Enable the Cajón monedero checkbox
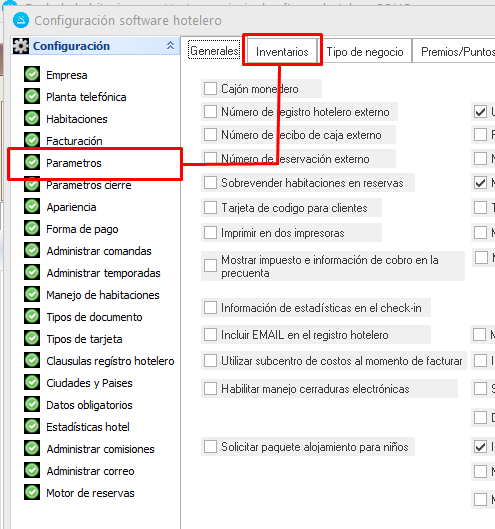Viewport: 495px width, 529px height. (210, 89)
